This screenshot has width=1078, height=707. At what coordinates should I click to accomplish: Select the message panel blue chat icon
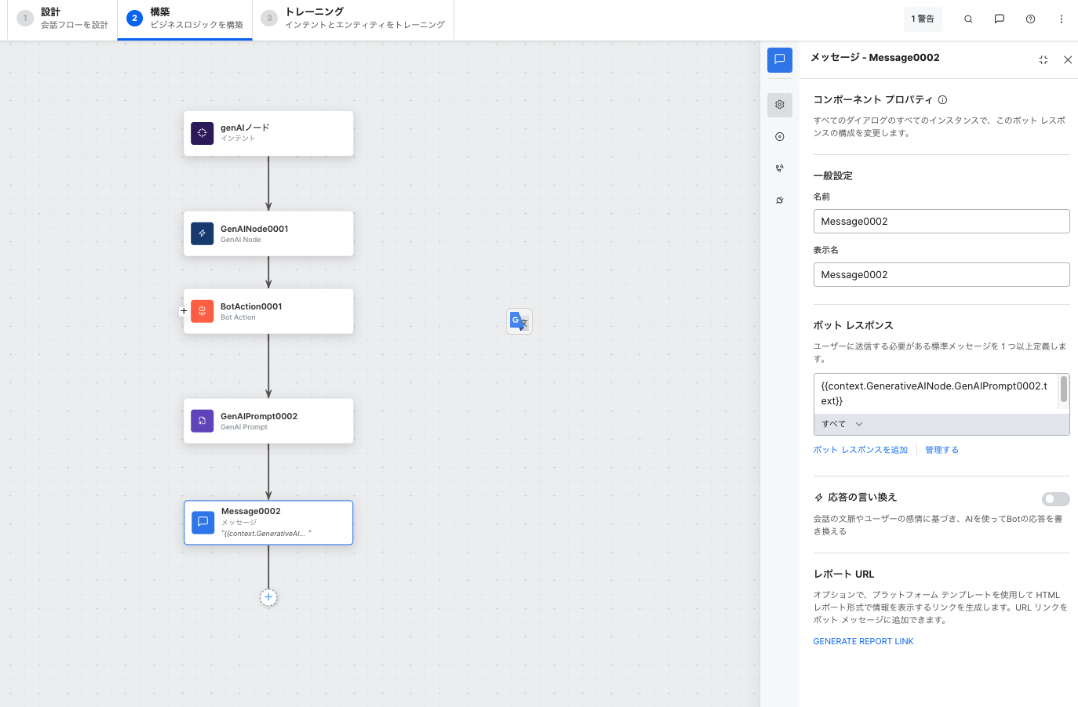coord(780,60)
